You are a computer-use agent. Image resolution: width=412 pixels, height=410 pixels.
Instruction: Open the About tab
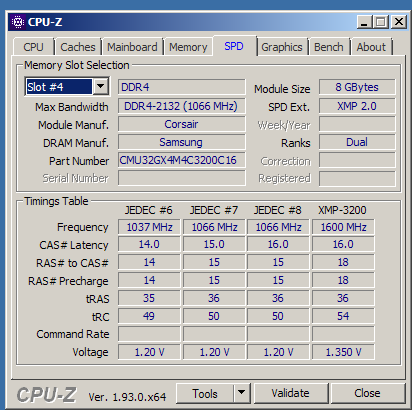pos(371,47)
